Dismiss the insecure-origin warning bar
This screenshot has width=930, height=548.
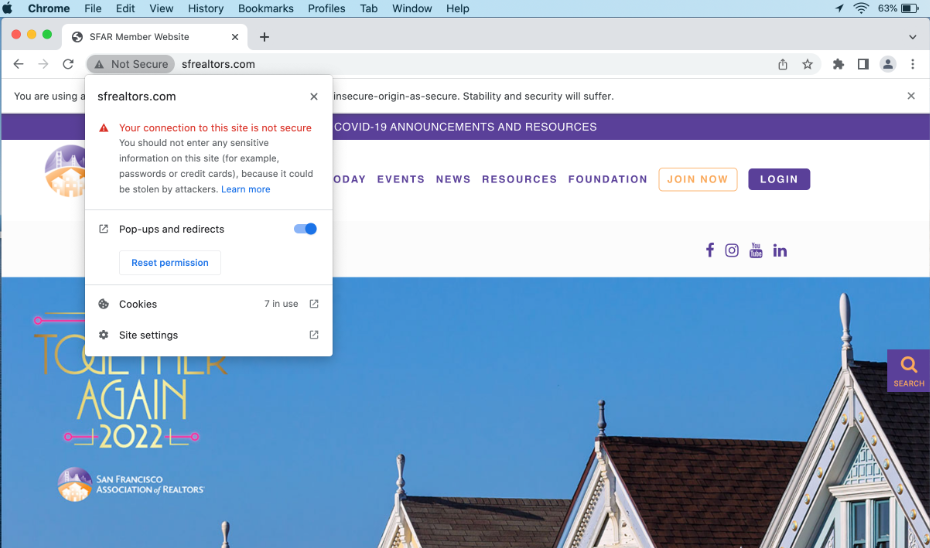(911, 96)
